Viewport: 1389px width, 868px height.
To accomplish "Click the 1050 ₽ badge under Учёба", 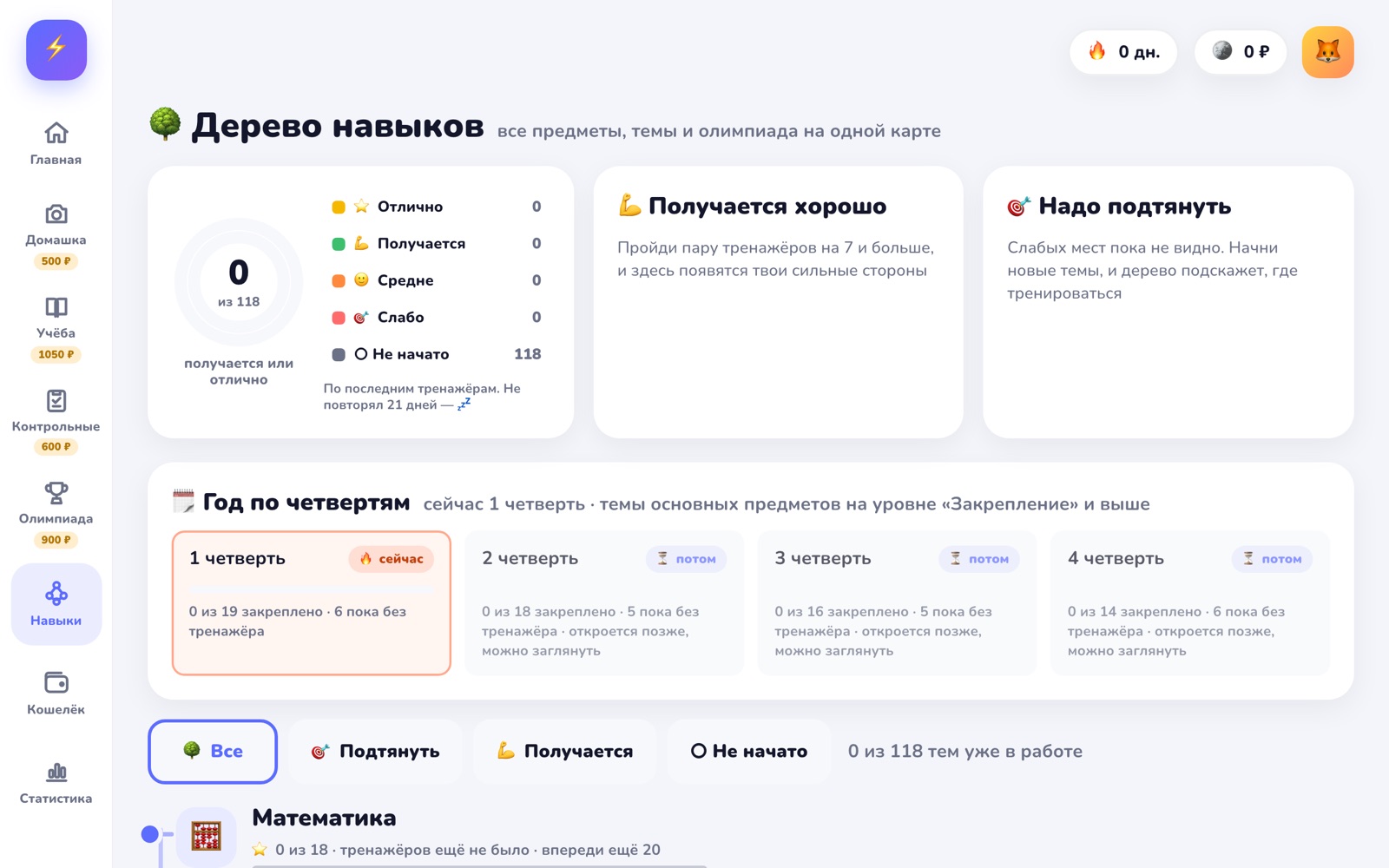I will point(56,354).
